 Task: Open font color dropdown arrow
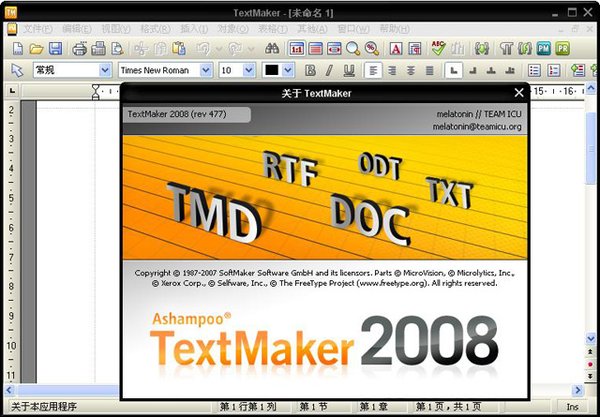(x=288, y=70)
